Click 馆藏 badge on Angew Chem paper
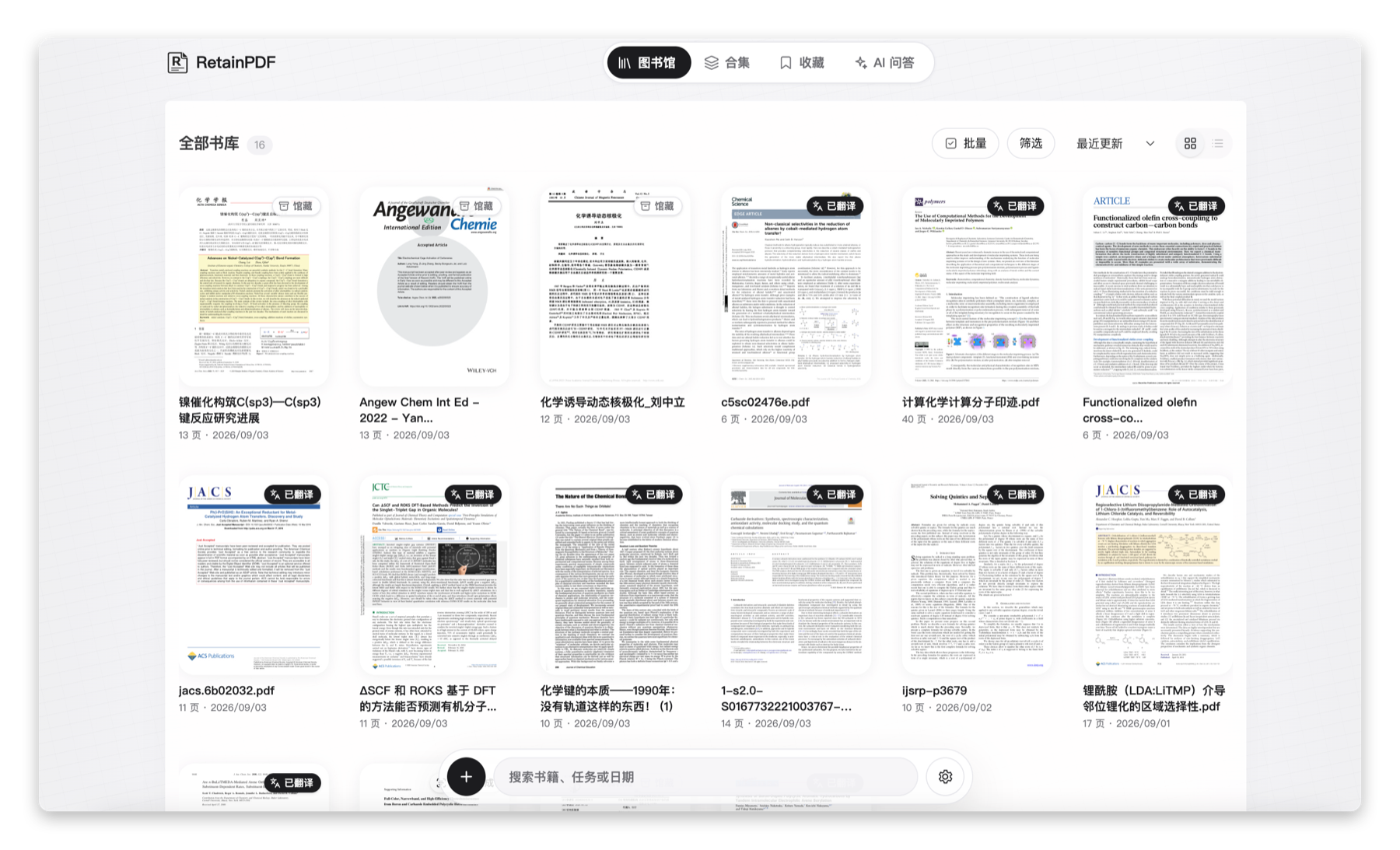 [x=476, y=206]
